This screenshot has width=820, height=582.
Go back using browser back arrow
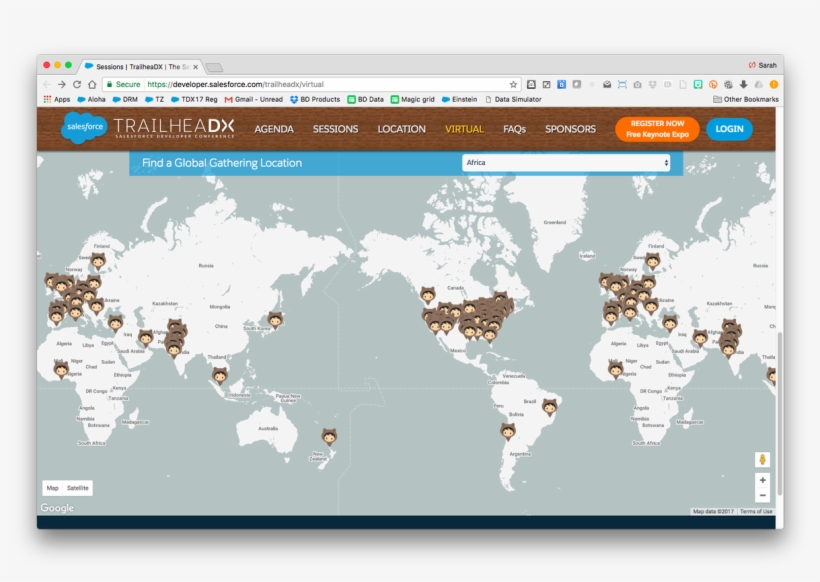pyautogui.click(x=47, y=85)
